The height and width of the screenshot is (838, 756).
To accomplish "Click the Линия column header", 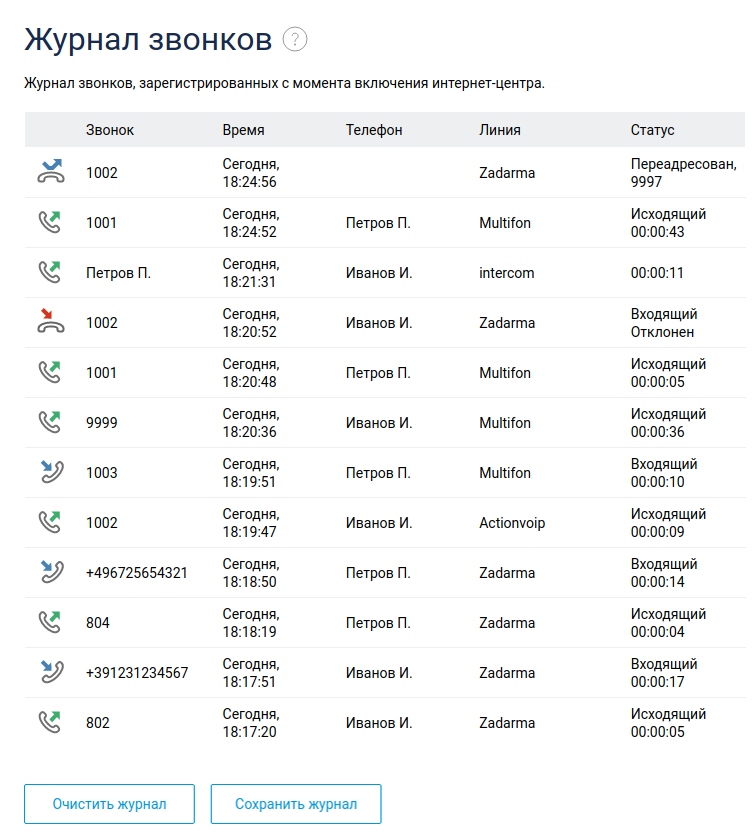I will tap(500, 130).
